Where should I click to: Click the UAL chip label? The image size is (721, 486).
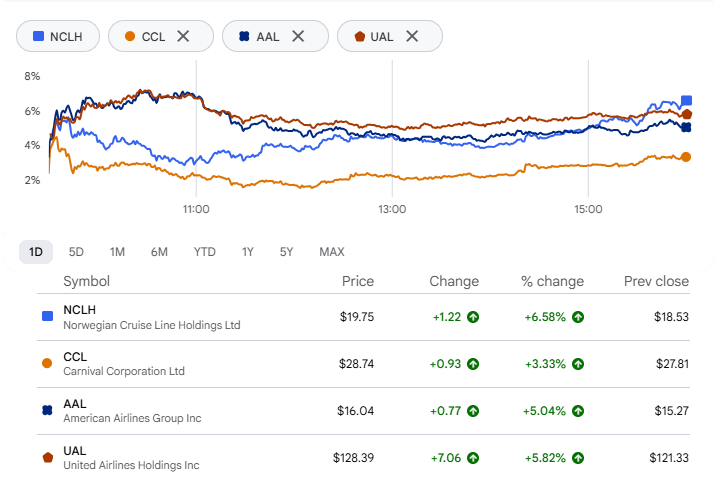(382, 37)
